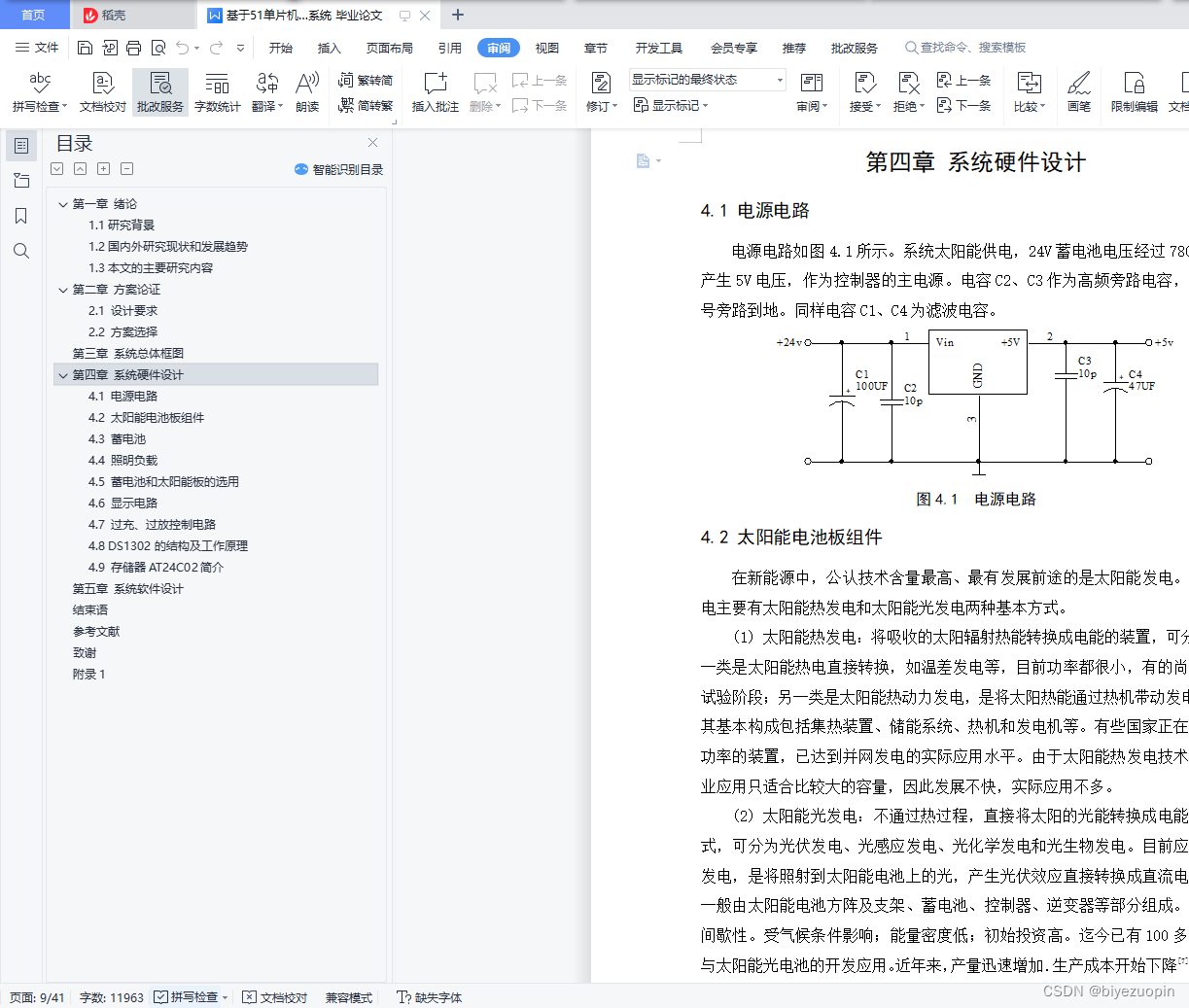The image size is (1189, 1008).
Task: Start 朗读 read-aloud
Action: [x=306, y=92]
